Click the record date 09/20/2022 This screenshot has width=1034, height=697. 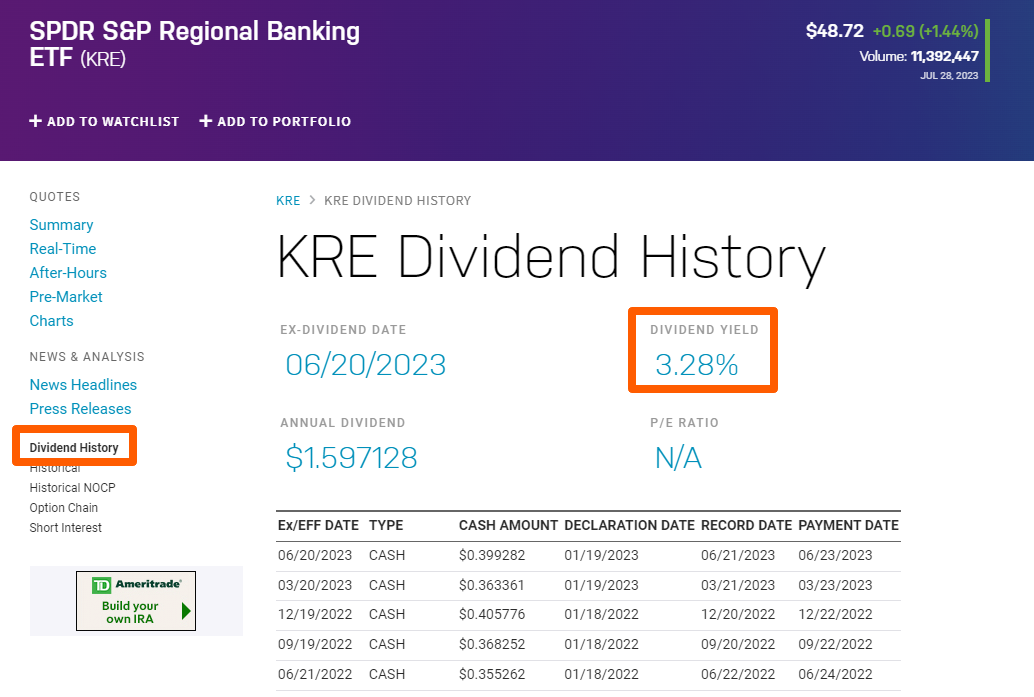point(738,644)
